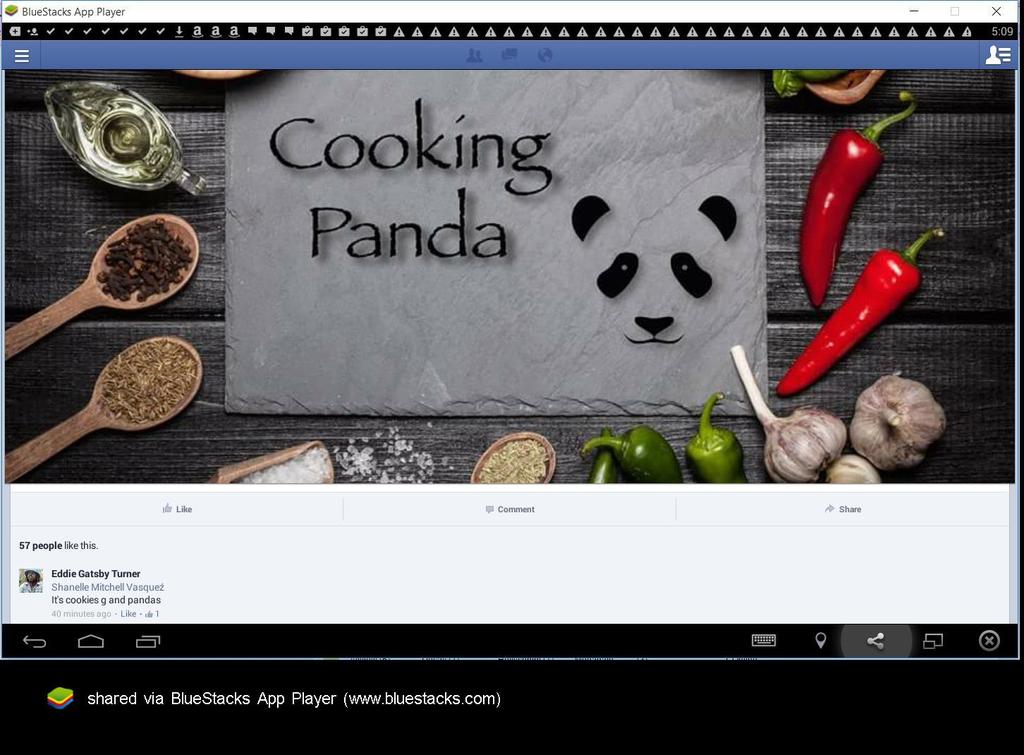Screen dimensions: 1024x755
Task: Click the window resize icon in navigation bar
Action: (x=933, y=641)
